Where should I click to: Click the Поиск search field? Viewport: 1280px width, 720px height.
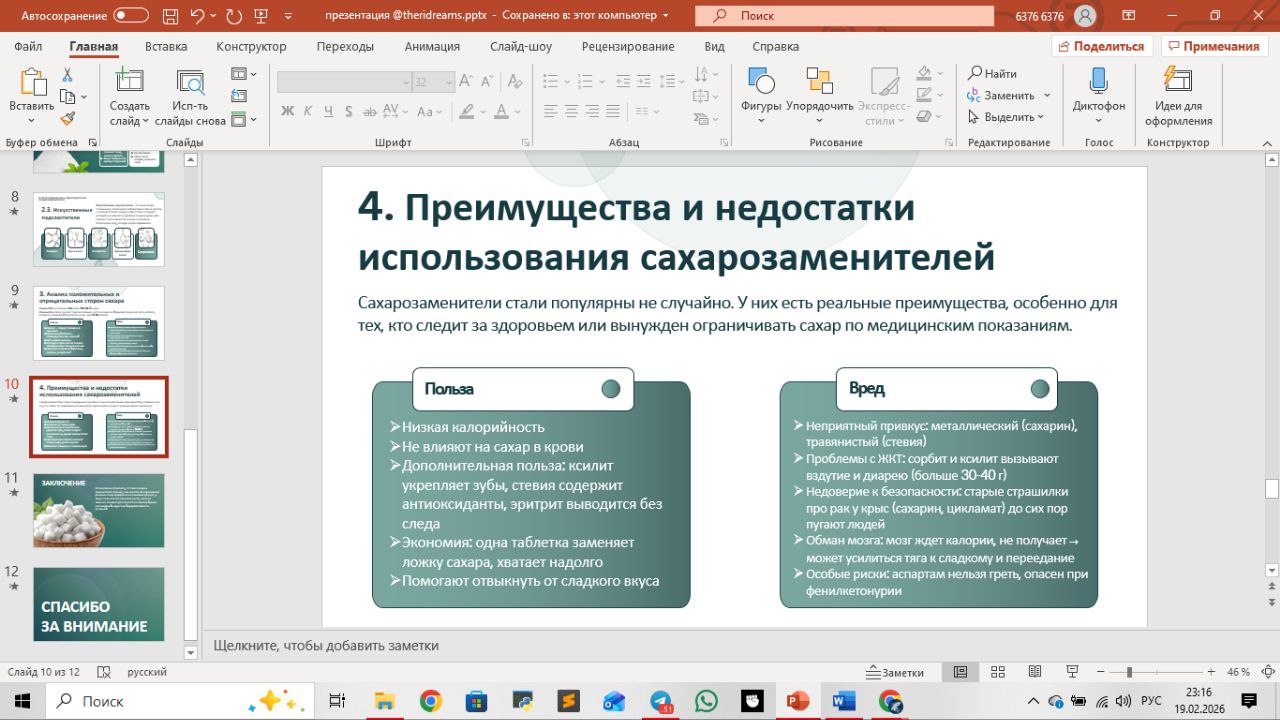point(844,16)
